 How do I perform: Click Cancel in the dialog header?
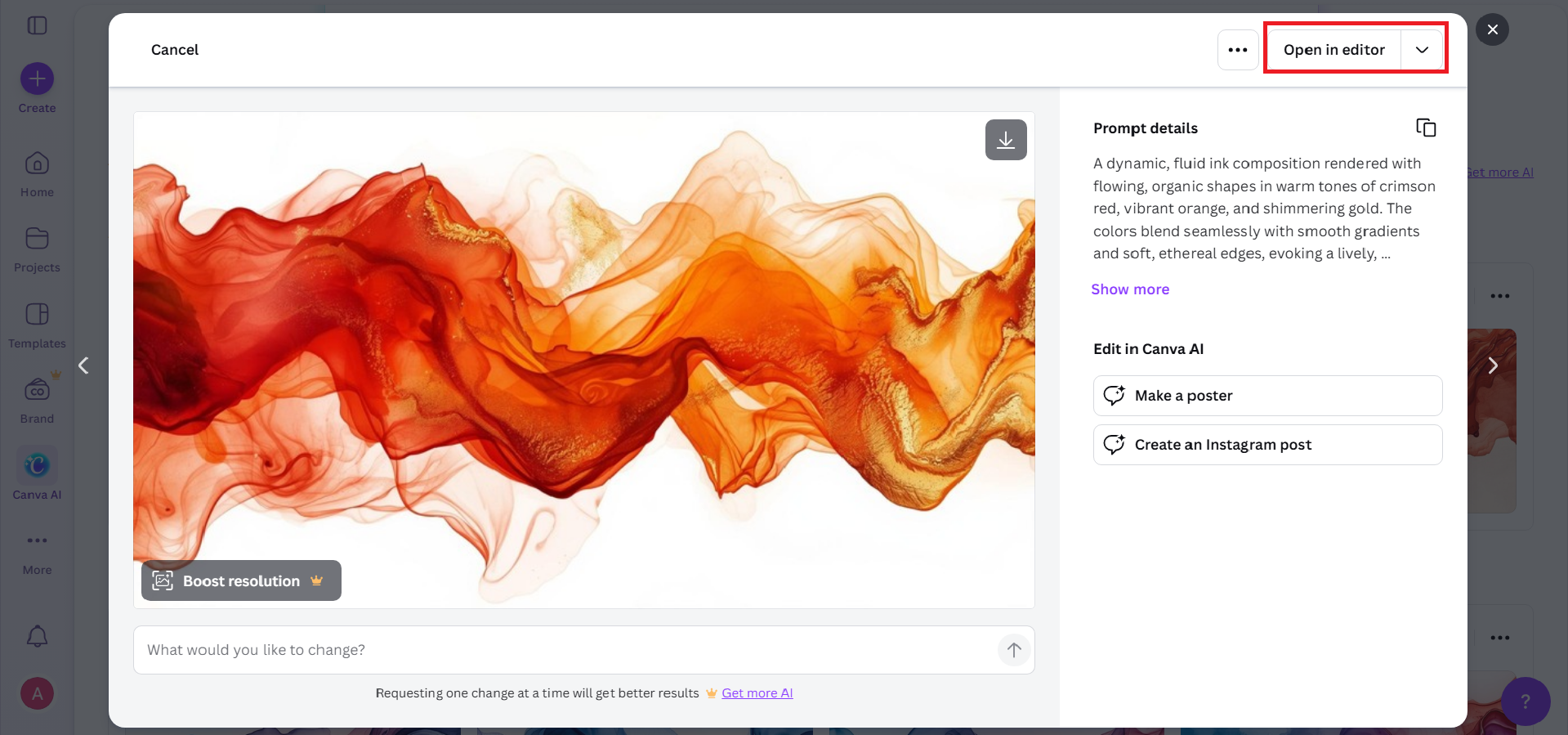175,50
